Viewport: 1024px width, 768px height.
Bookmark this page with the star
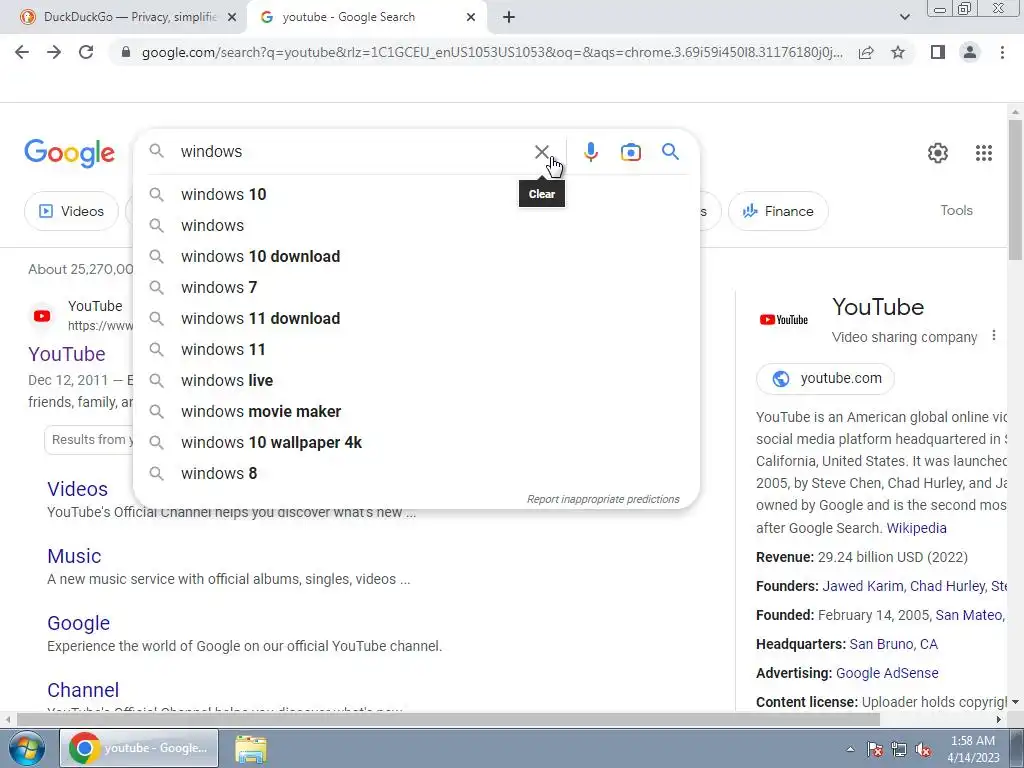point(898,52)
